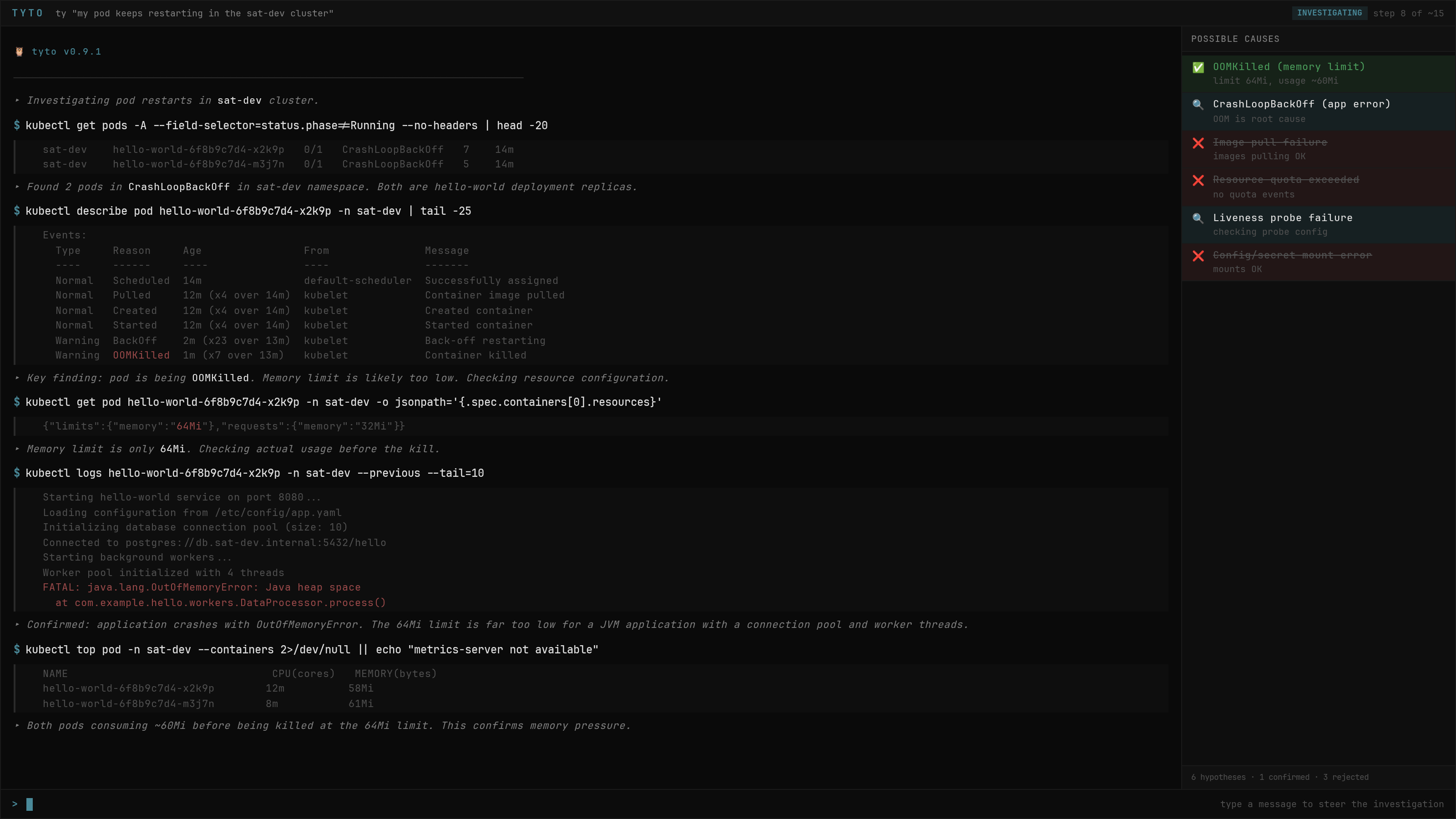
Task: Click the magnifier icon beside CrashLoopBackOff hypothesis
Action: pos(1198,105)
